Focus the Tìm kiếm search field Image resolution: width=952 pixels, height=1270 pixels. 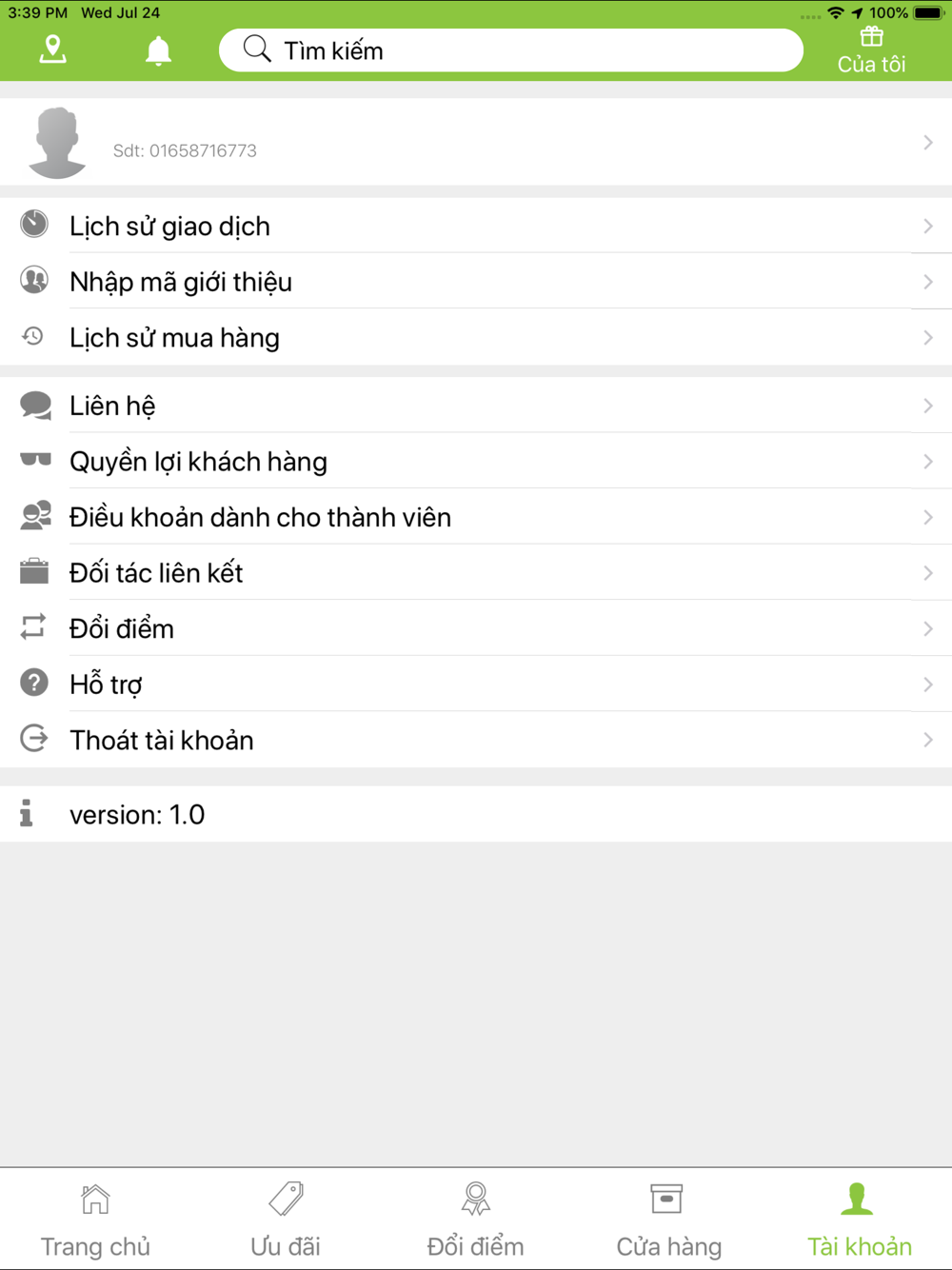[511, 50]
